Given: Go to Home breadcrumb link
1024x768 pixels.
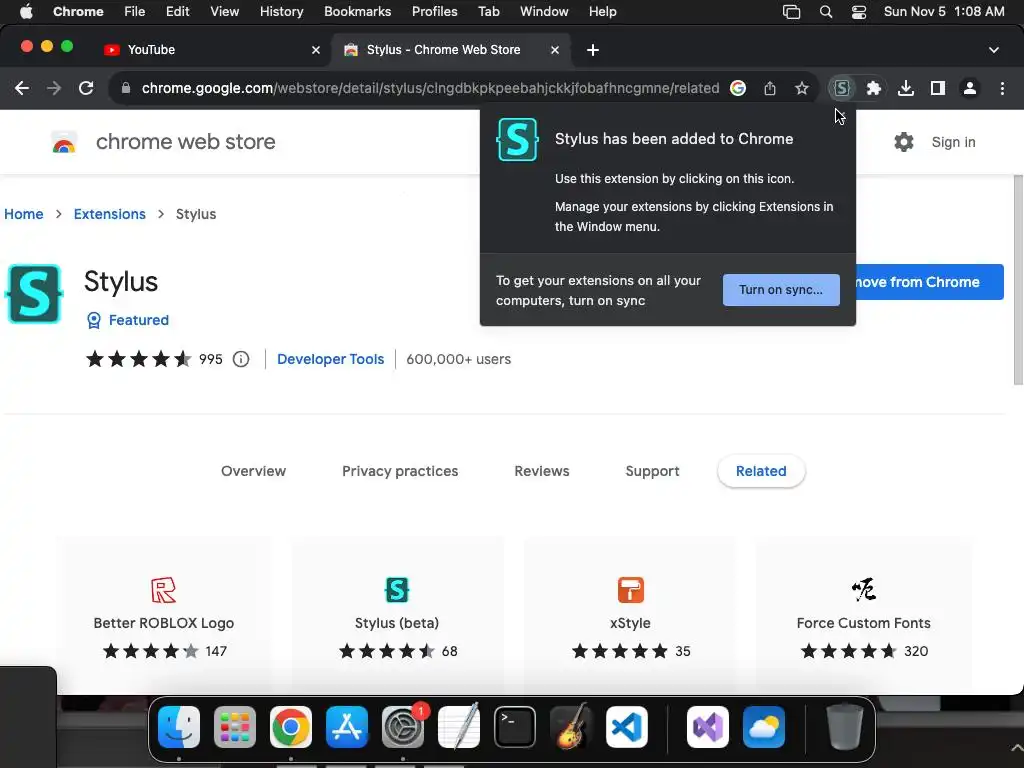Looking at the screenshot, I should pos(24,214).
